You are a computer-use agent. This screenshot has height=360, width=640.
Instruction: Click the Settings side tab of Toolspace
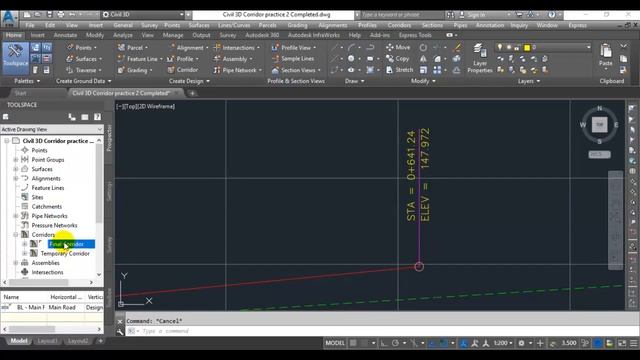click(109, 191)
